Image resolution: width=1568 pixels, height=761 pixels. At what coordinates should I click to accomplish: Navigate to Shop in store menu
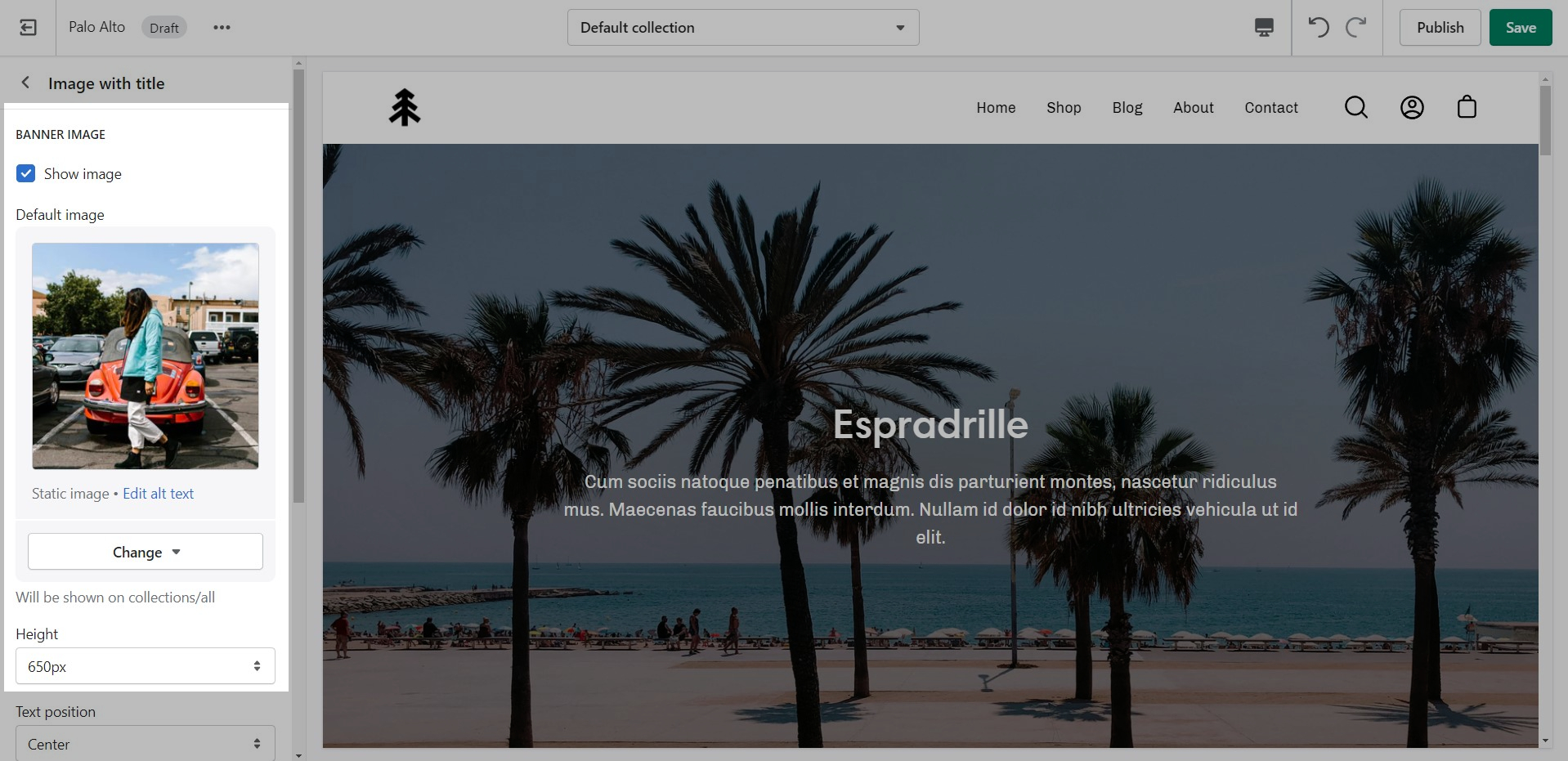[x=1064, y=108]
